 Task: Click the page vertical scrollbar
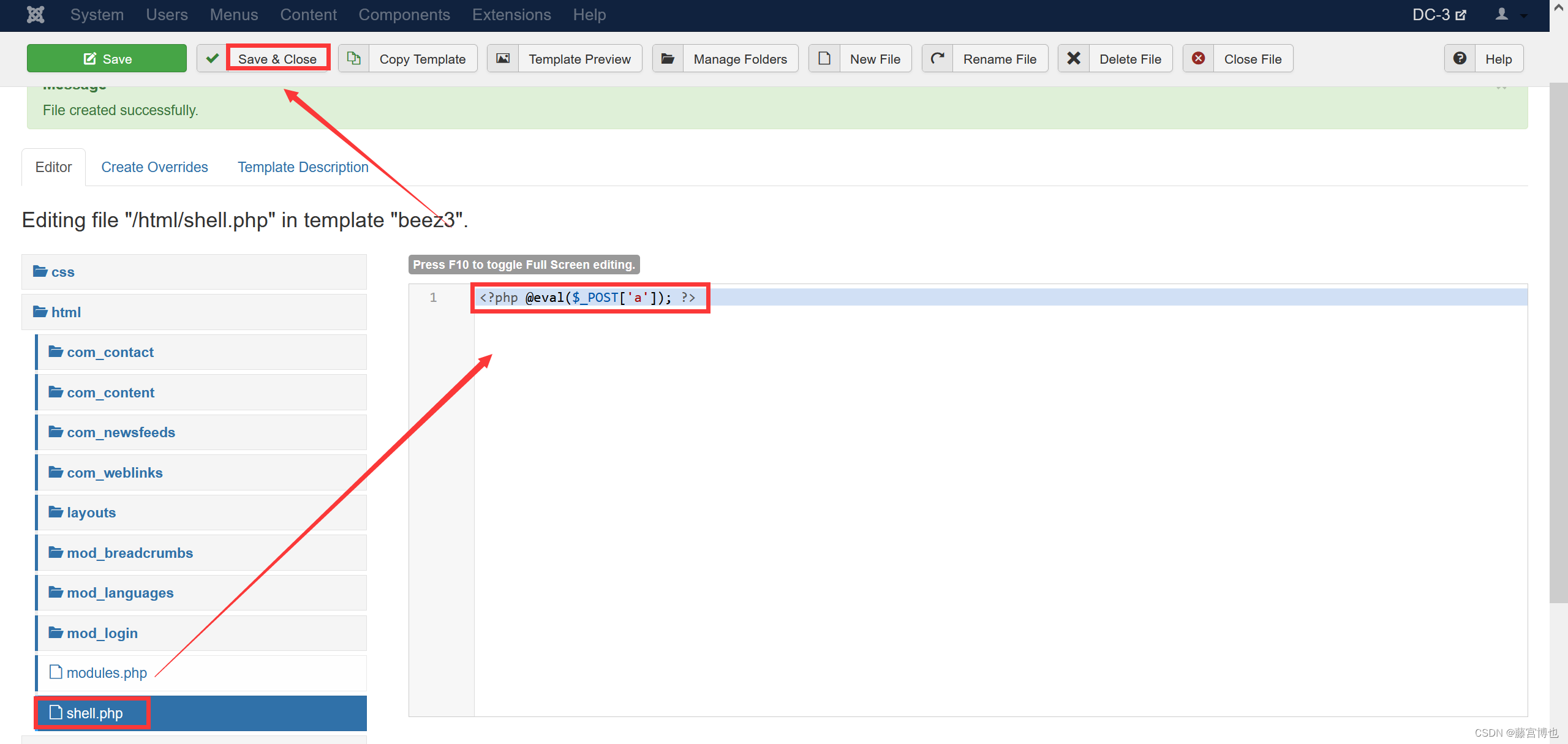click(x=1558, y=343)
